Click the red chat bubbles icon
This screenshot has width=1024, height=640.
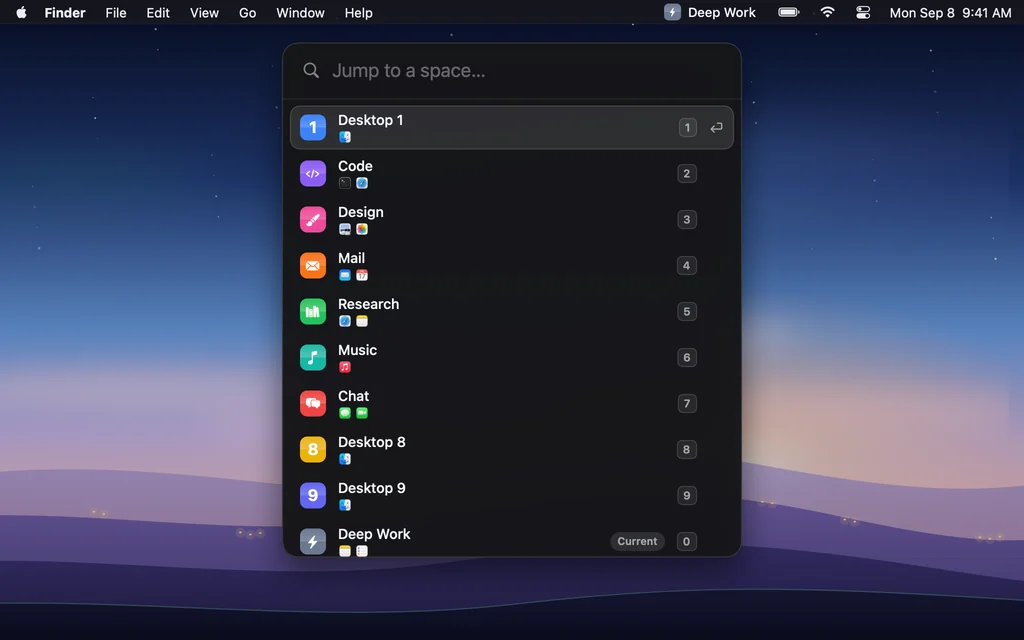(x=313, y=404)
